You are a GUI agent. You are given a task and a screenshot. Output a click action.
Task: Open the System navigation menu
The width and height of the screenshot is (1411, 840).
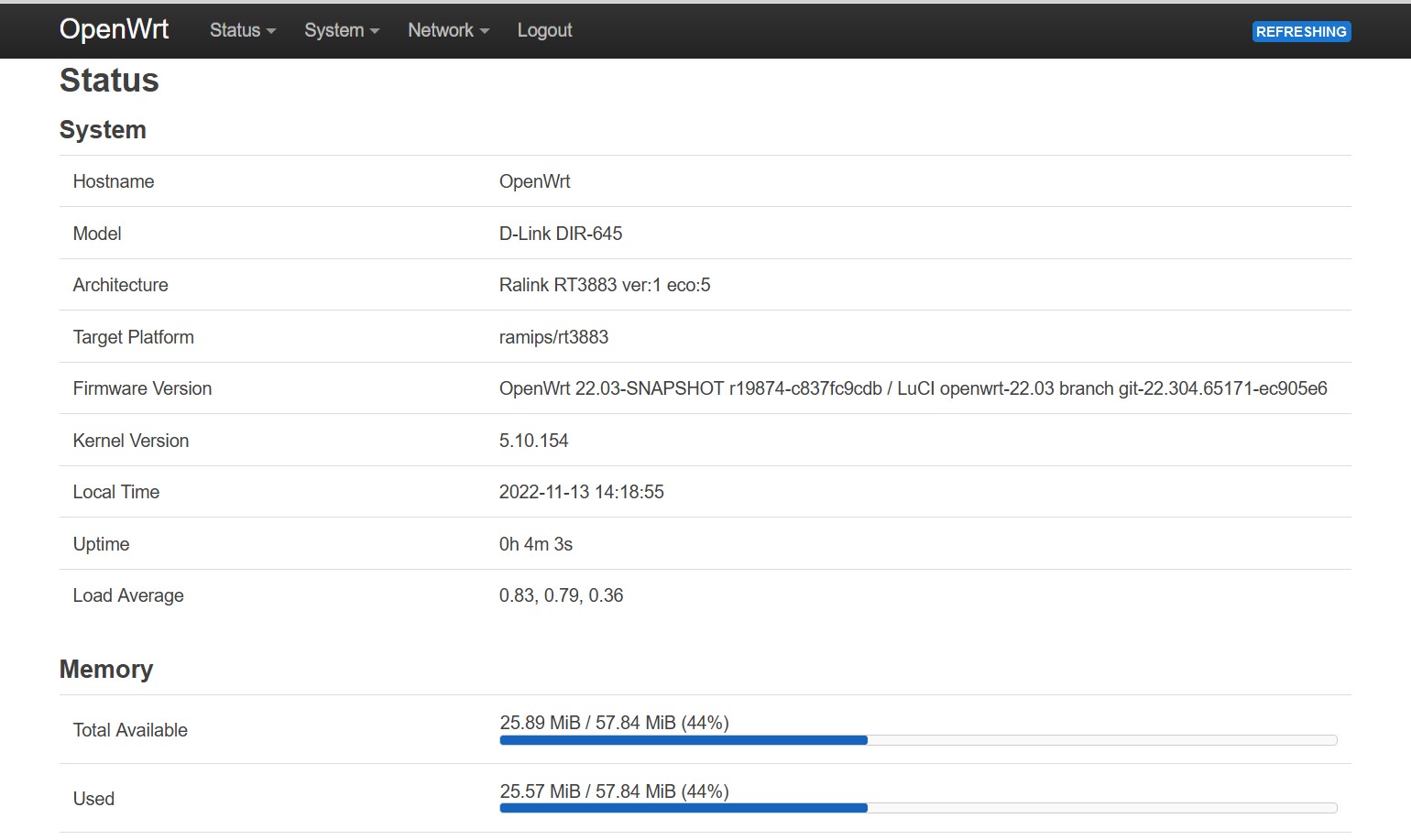point(334,30)
